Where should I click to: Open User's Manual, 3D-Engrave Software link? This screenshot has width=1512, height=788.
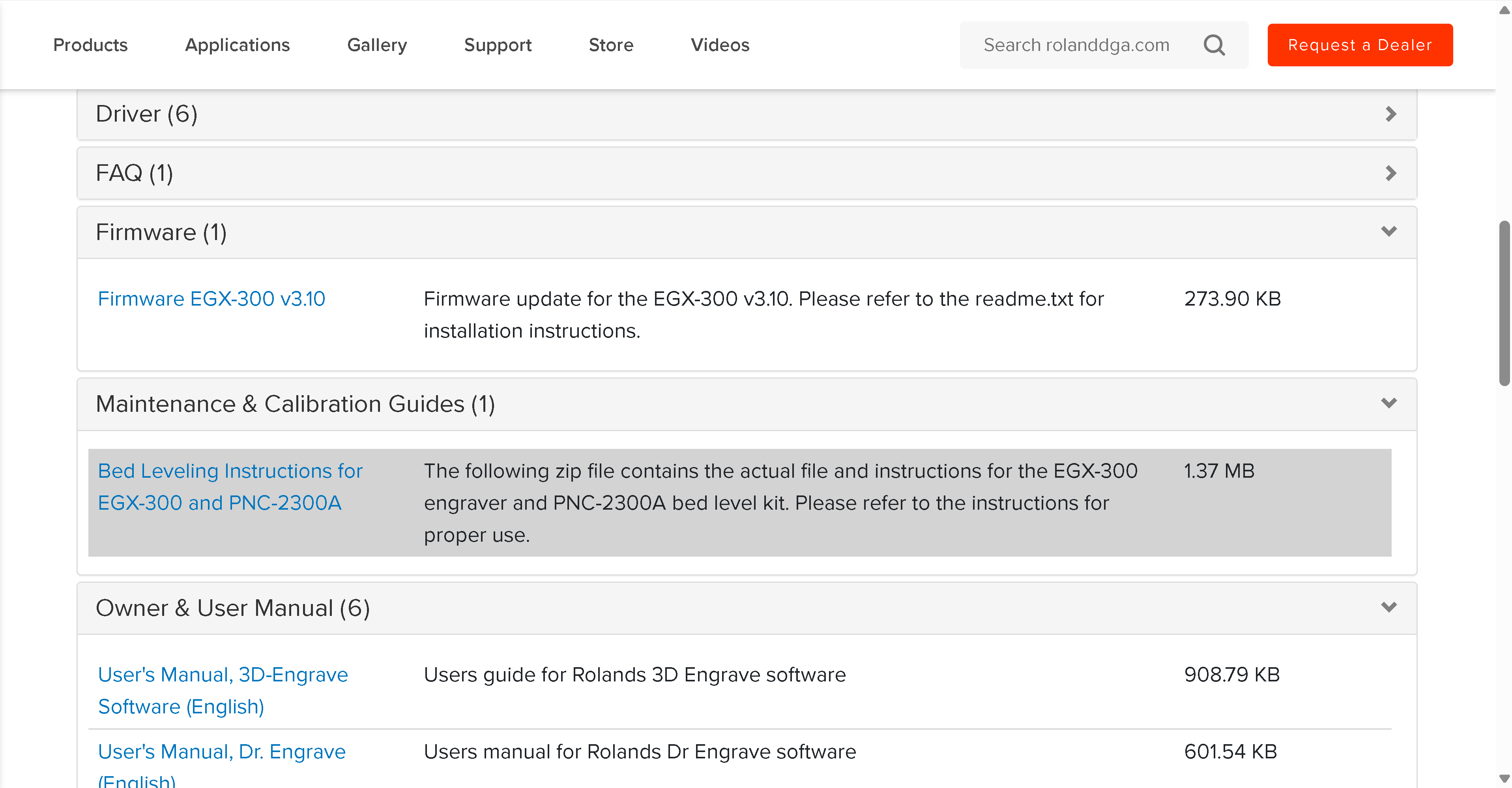tap(223, 690)
